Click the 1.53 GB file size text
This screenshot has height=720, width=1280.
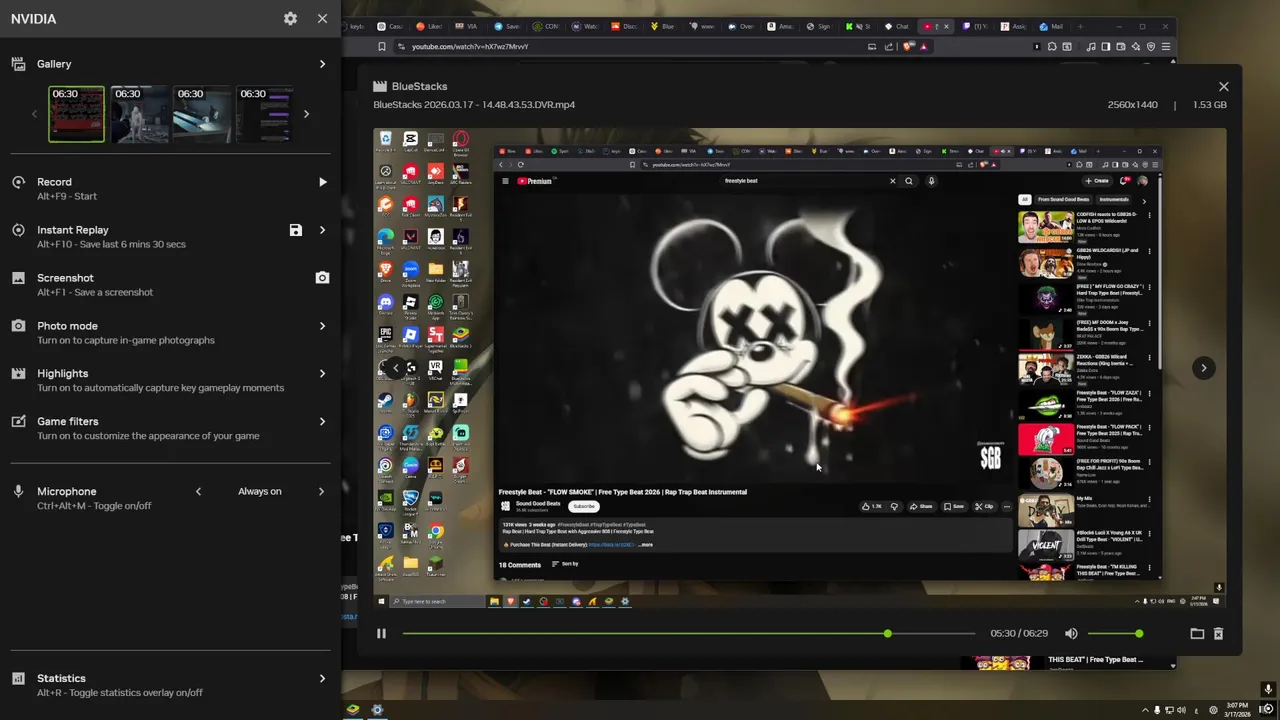[1209, 104]
